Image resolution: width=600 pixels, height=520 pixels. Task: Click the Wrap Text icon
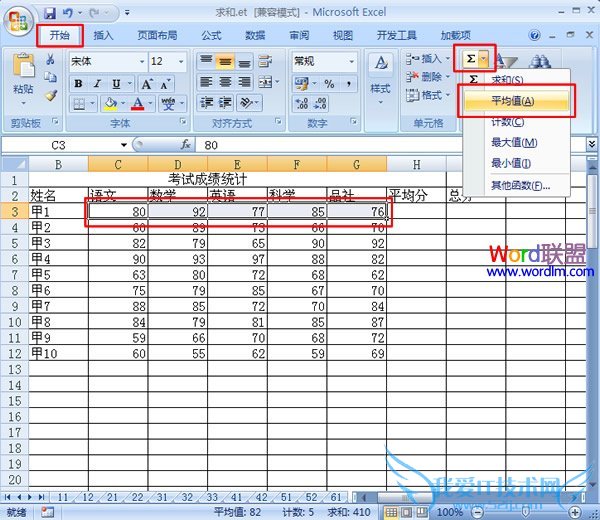(265, 60)
